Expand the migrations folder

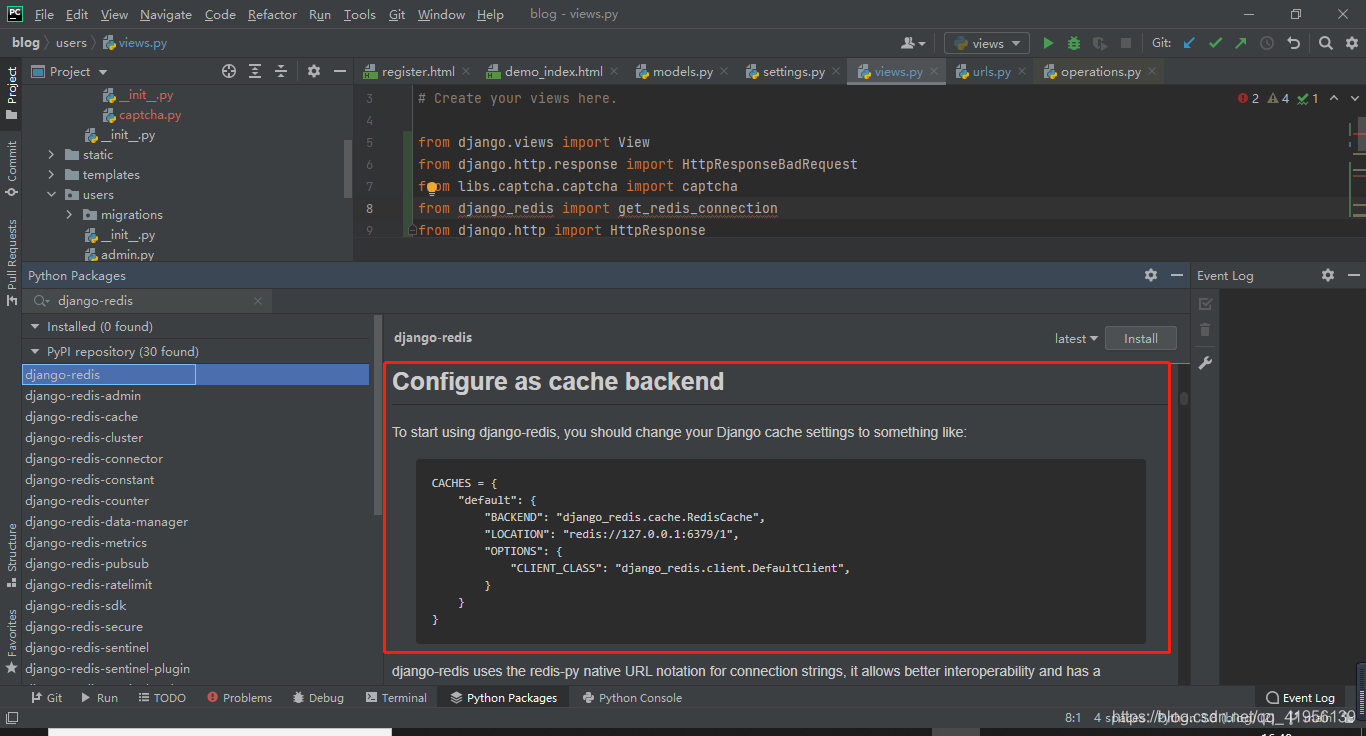point(70,215)
